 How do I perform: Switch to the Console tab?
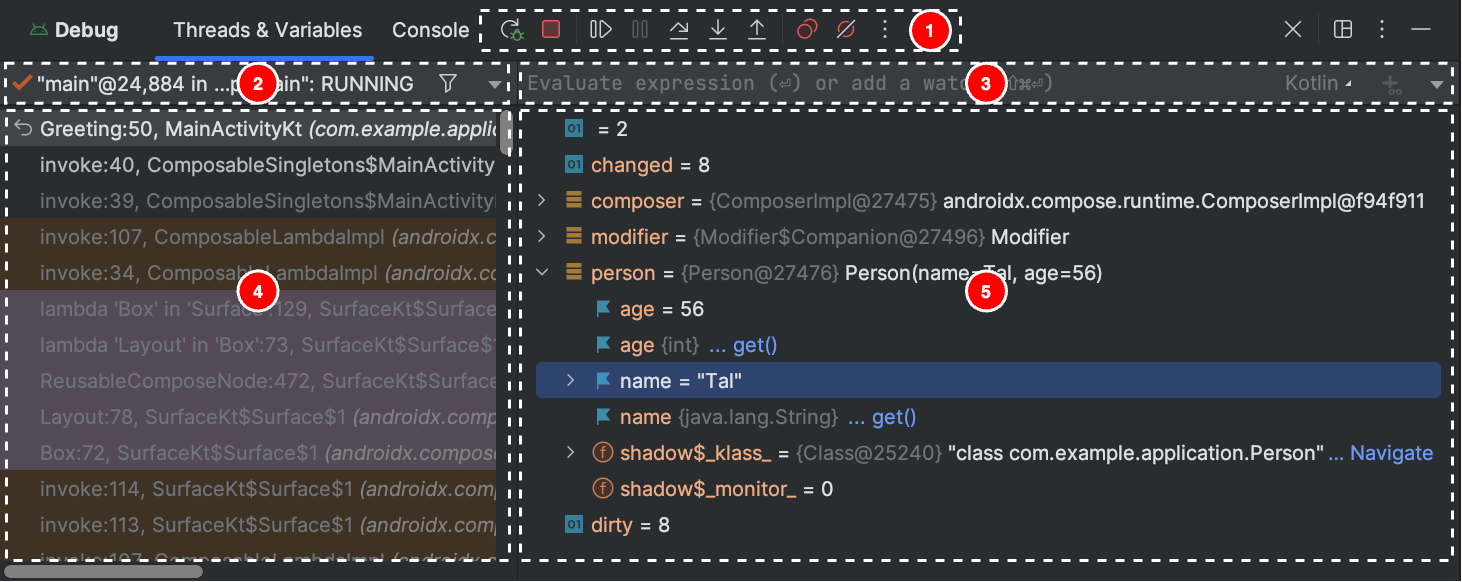point(430,30)
